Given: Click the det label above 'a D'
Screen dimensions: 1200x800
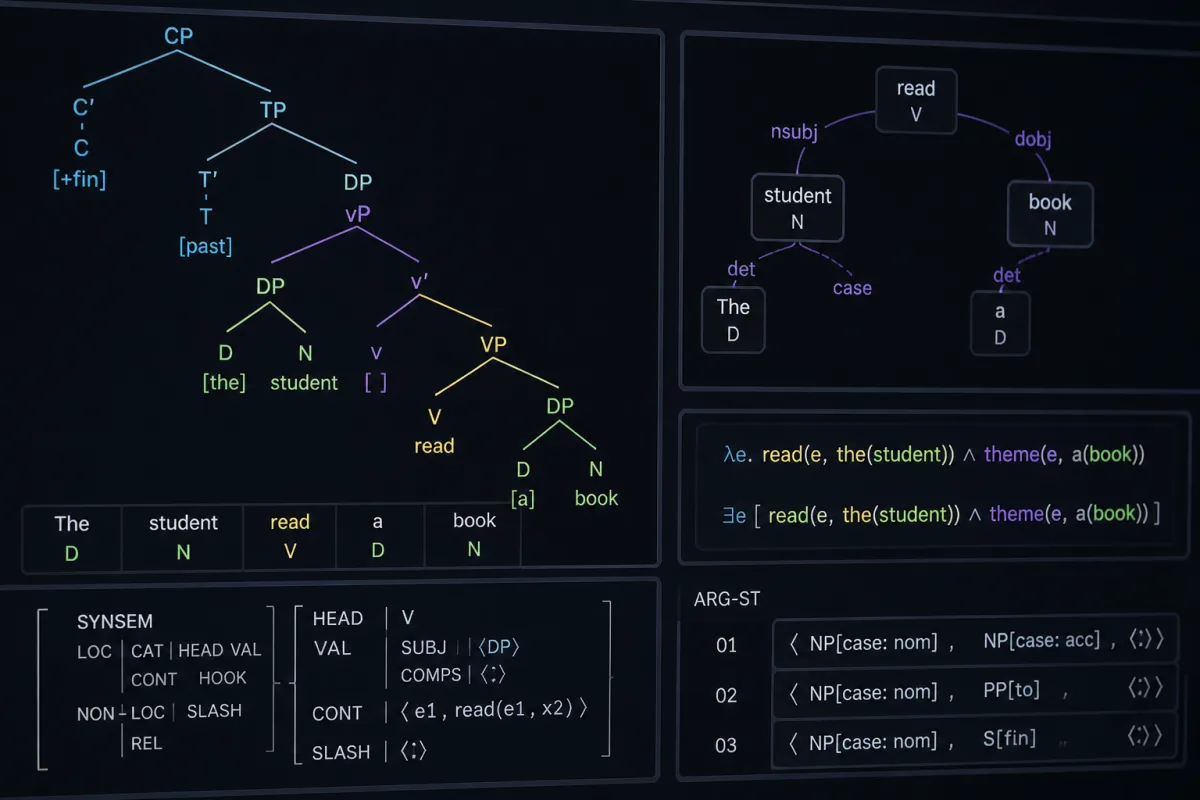Looking at the screenshot, I should tap(1007, 274).
